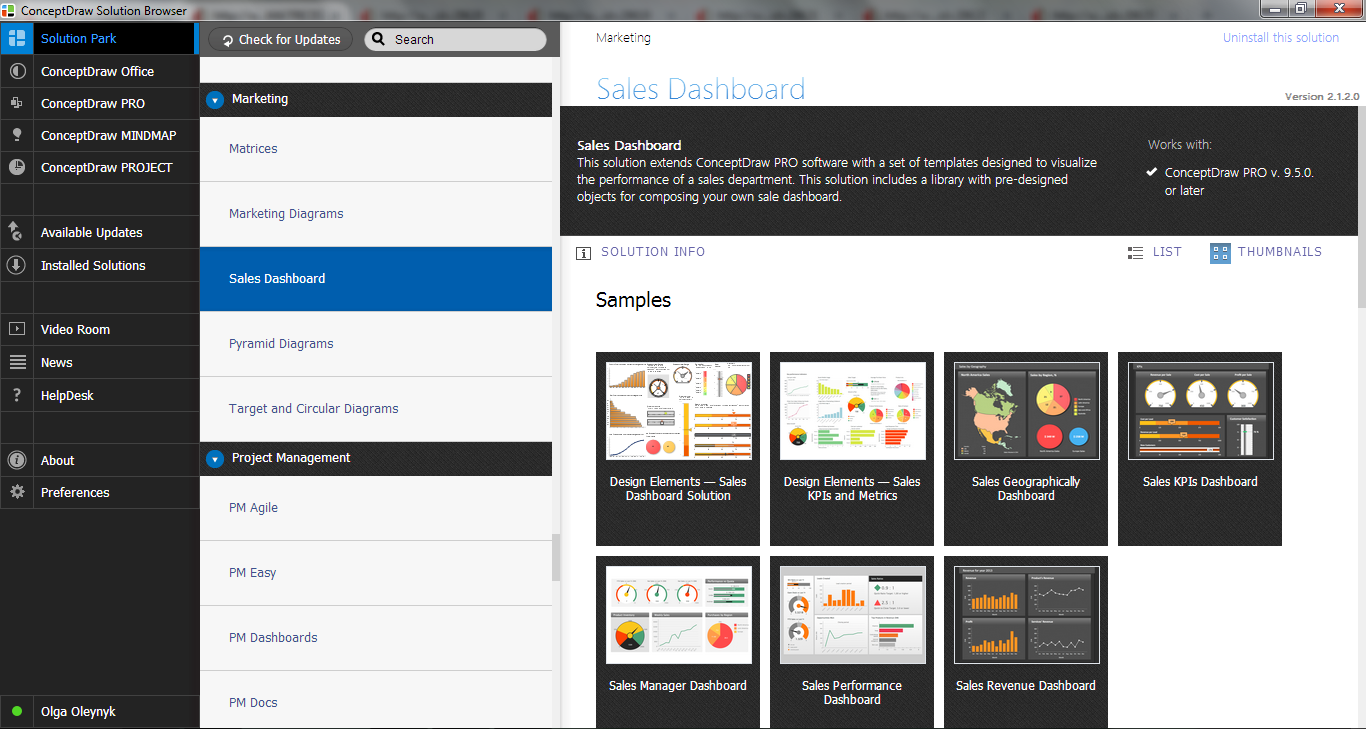The height and width of the screenshot is (729, 1366).
Task: Open Sales KPIs Dashboard sample thumbnail
Action: (x=1200, y=449)
